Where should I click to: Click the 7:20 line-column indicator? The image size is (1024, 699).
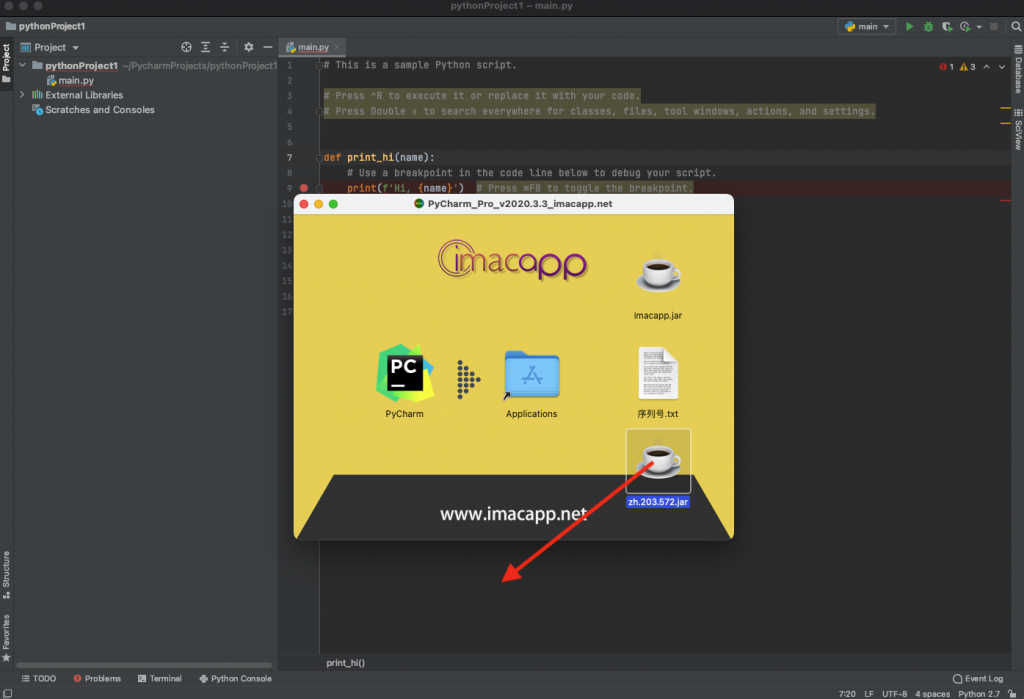[x=847, y=694]
